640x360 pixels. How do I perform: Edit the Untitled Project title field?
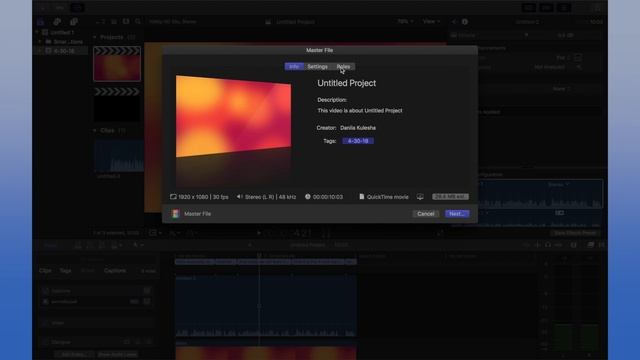(347, 83)
